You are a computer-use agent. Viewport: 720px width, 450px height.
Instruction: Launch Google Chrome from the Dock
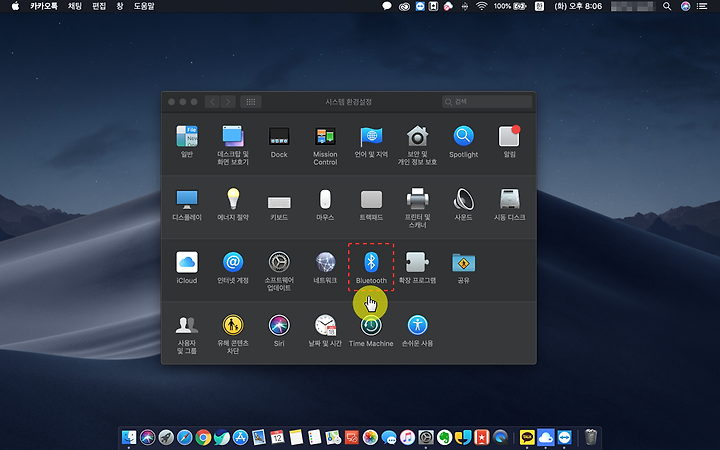pyautogui.click(x=203, y=437)
